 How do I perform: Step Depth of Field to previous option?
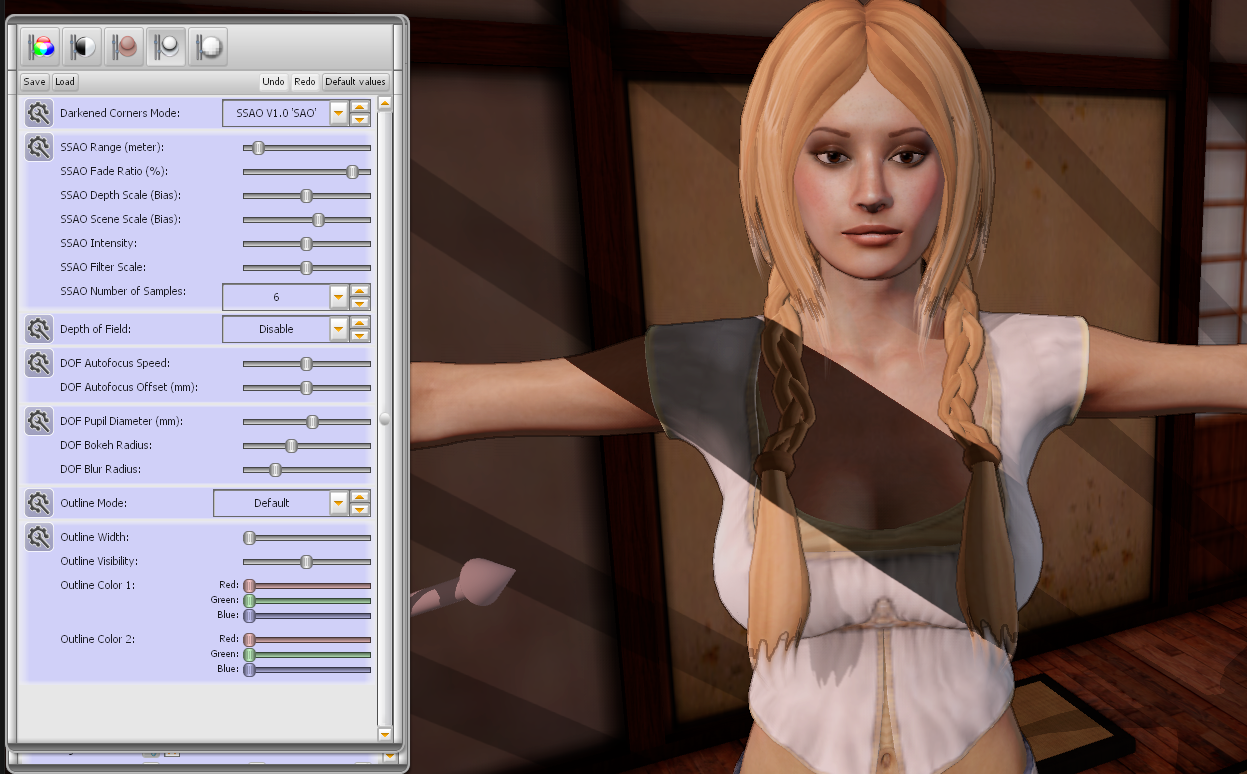pos(361,323)
